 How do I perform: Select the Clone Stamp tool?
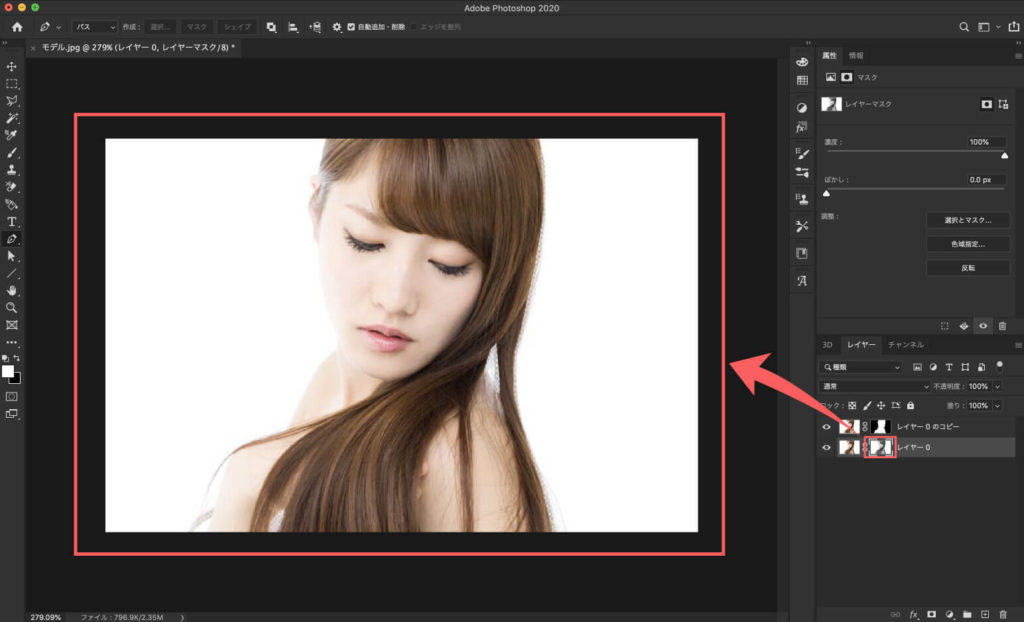pyautogui.click(x=11, y=170)
